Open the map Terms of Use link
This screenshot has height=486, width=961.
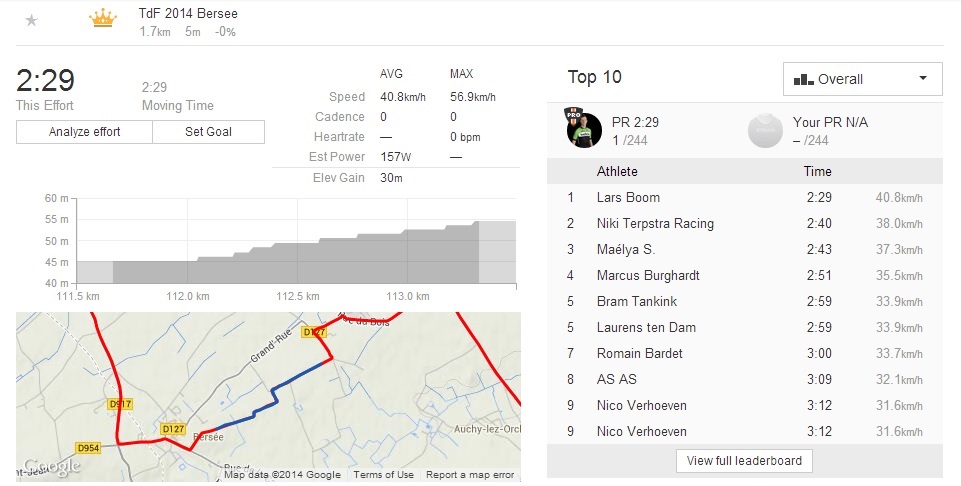[383, 475]
